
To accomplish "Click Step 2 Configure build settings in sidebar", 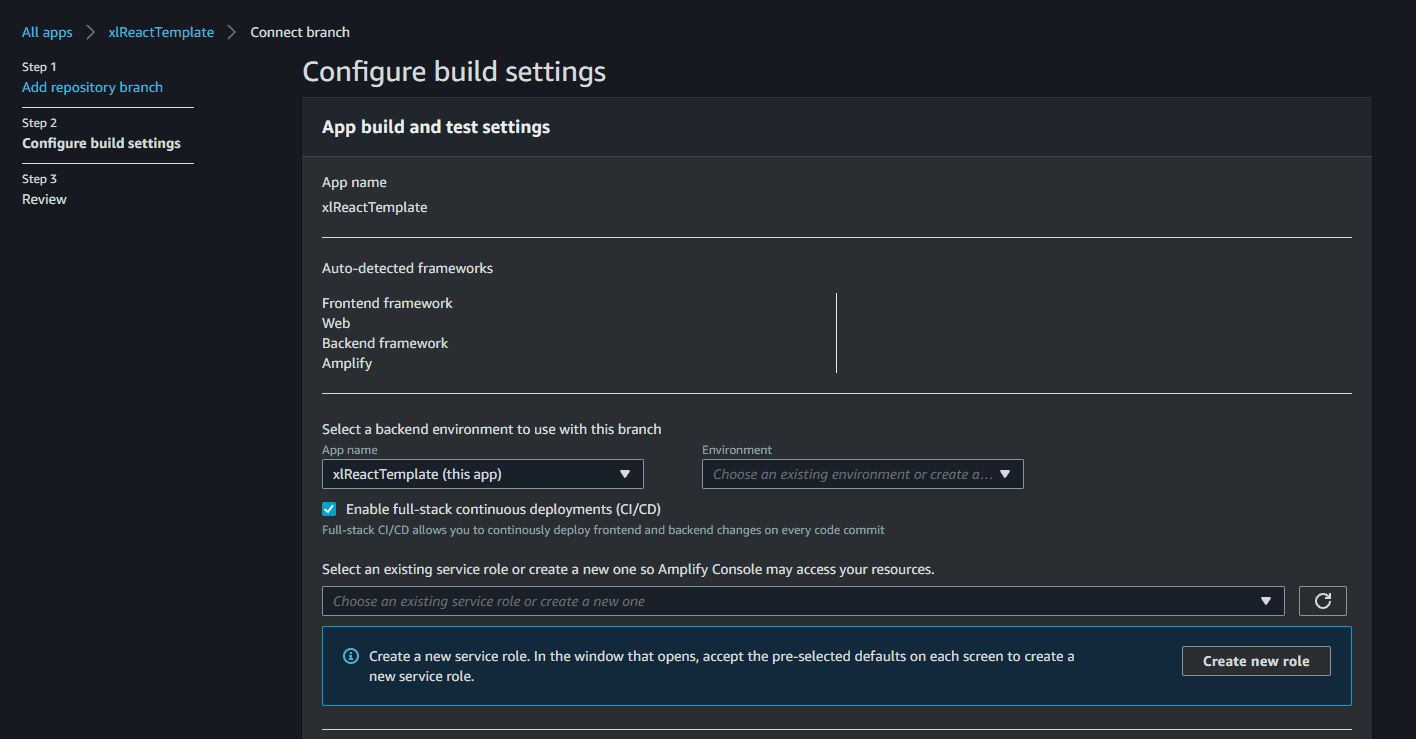I will (x=101, y=143).
